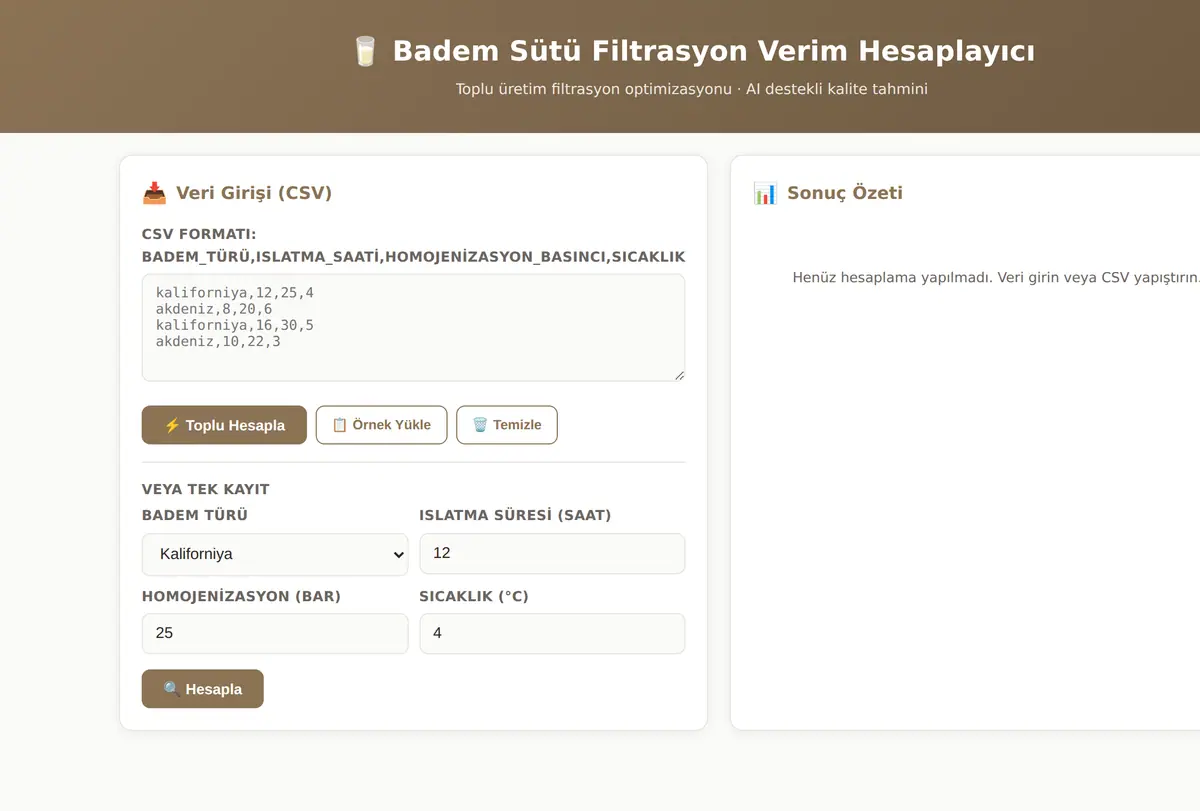This screenshot has height=811, width=1200.
Task: Click the milk glass icon in header
Action: pyautogui.click(x=365, y=51)
